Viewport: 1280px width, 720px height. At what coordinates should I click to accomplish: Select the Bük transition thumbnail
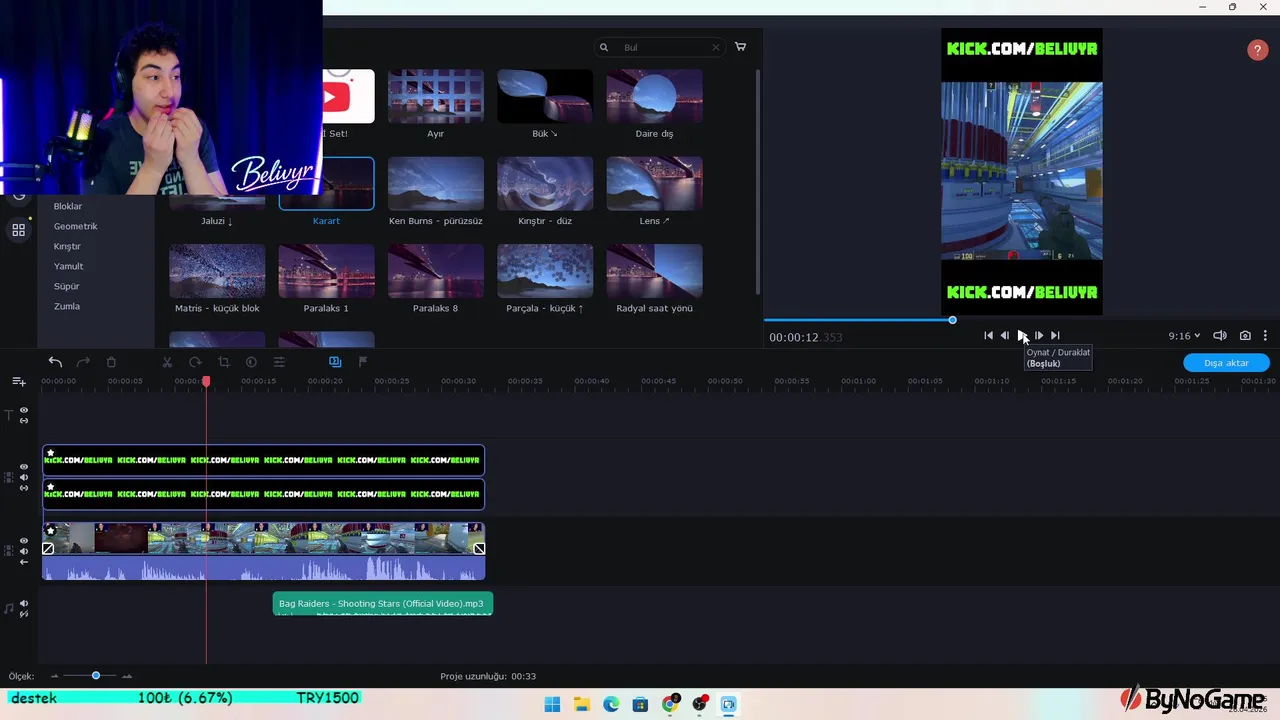click(x=545, y=96)
